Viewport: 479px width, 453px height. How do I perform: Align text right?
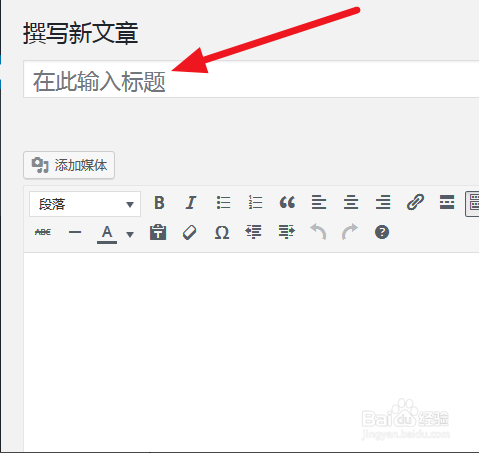(x=383, y=203)
